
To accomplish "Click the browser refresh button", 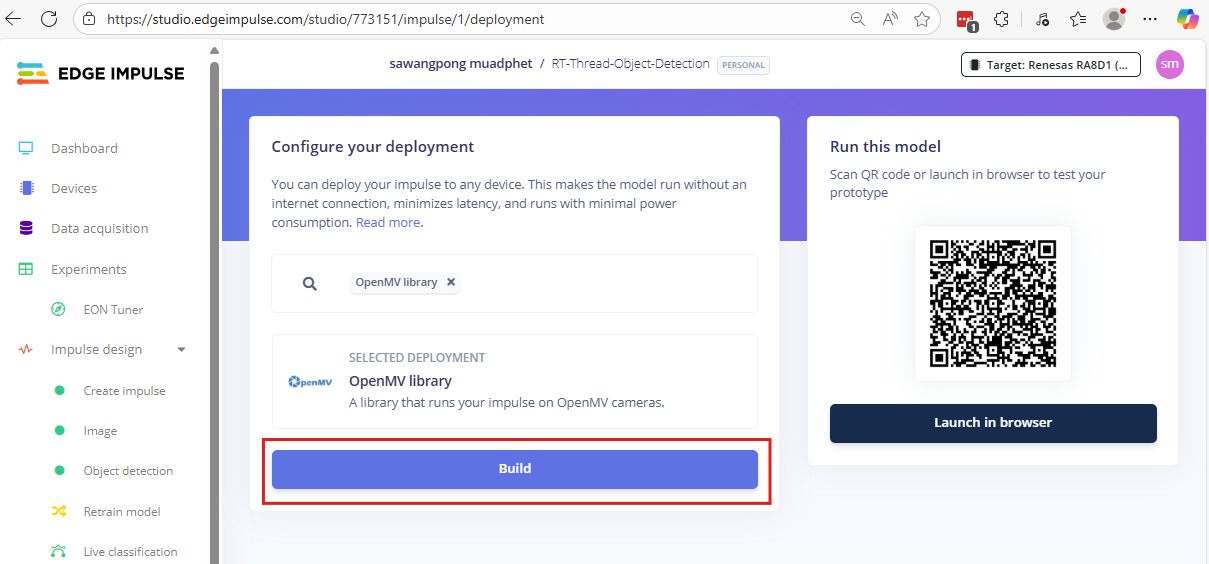I will 48,19.
